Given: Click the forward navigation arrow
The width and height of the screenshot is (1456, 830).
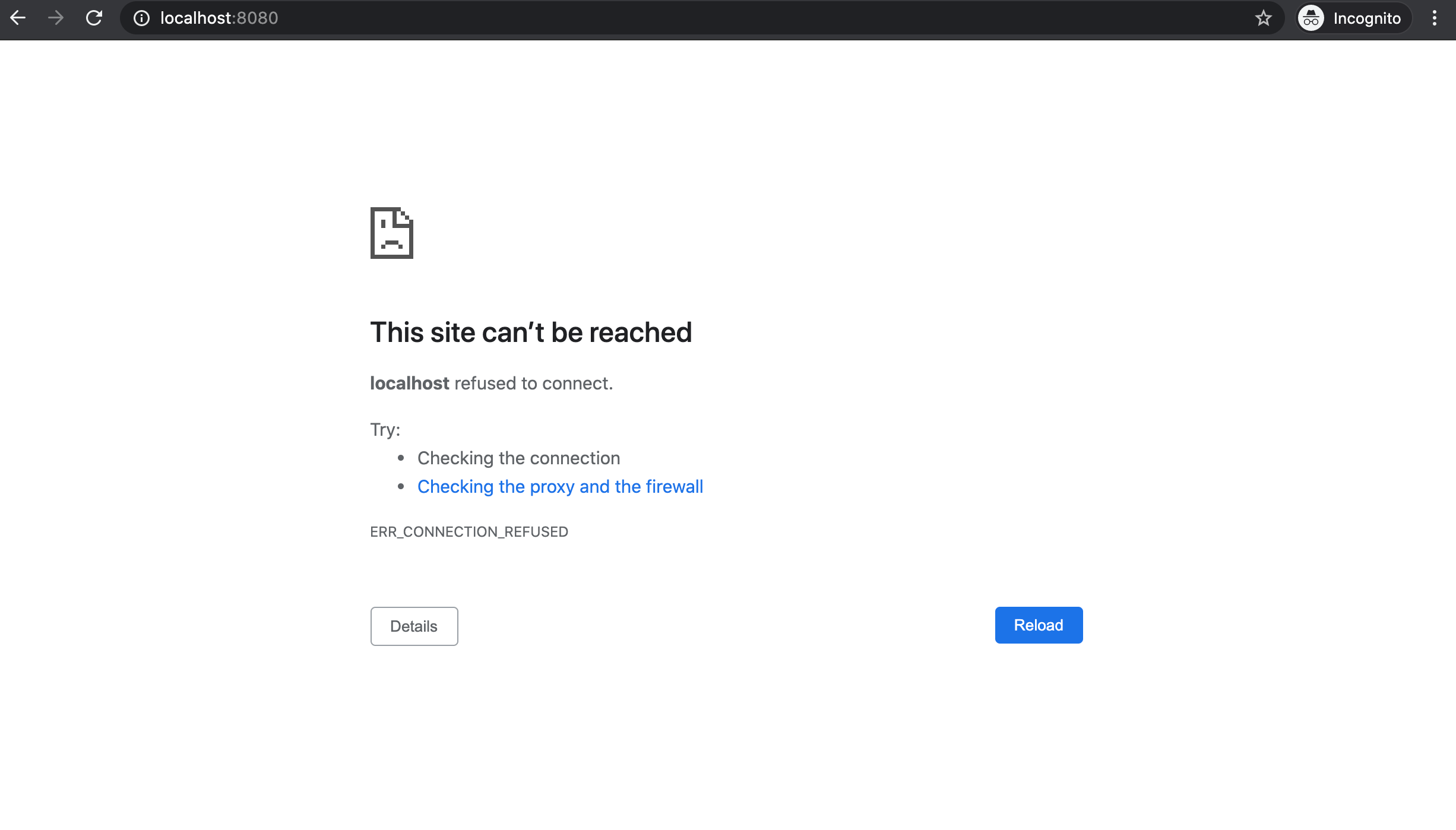Looking at the screenshot, I should tap(56, 18).
